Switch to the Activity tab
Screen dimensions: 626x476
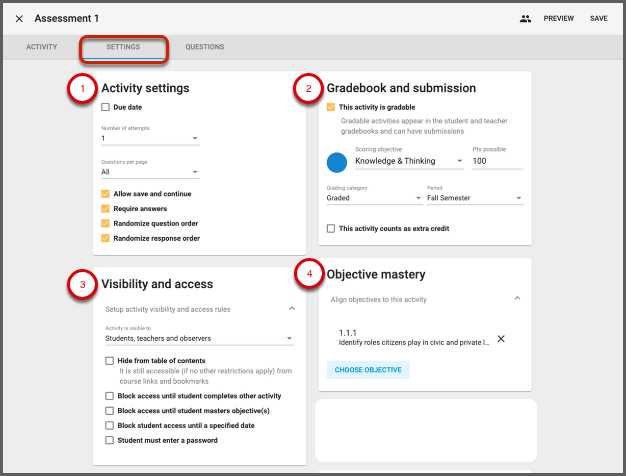click(x=41, y=47)
